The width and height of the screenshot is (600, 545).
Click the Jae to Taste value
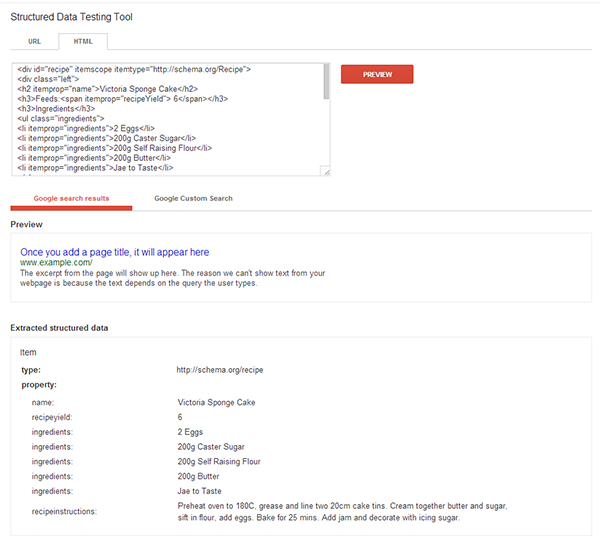pos(199,491)
